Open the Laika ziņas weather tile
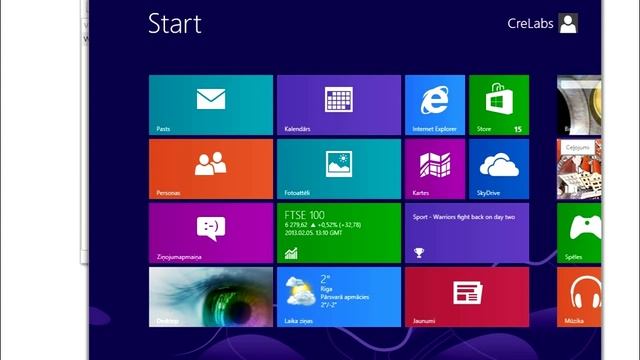Image resolution: width=640 pixels, height=360 pixels. pos(339,297)
